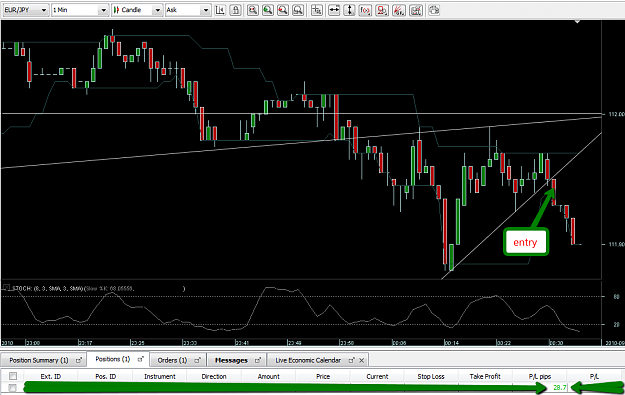Image resolution: width=625 pixels, height=395 pixels.
Task: Open the Candle chart type dropdown
Action: tap(137, 10)
